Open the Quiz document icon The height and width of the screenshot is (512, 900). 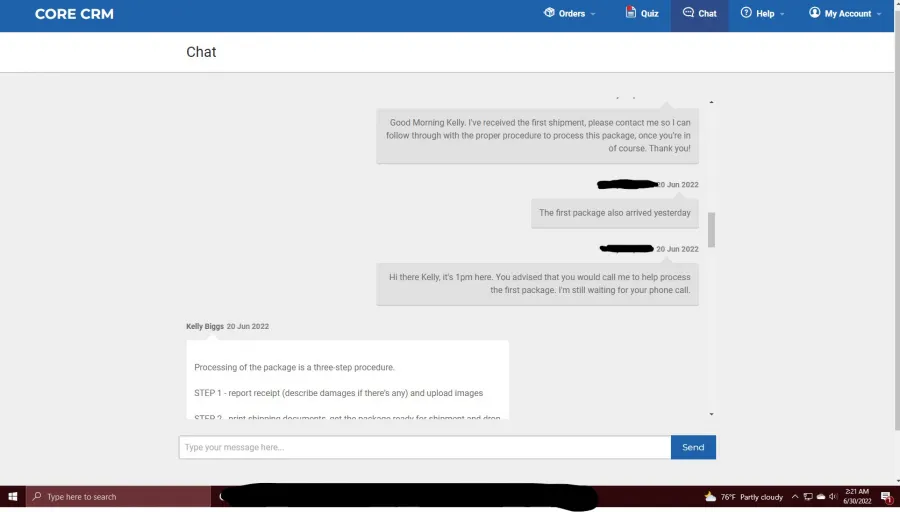[631, 12]
